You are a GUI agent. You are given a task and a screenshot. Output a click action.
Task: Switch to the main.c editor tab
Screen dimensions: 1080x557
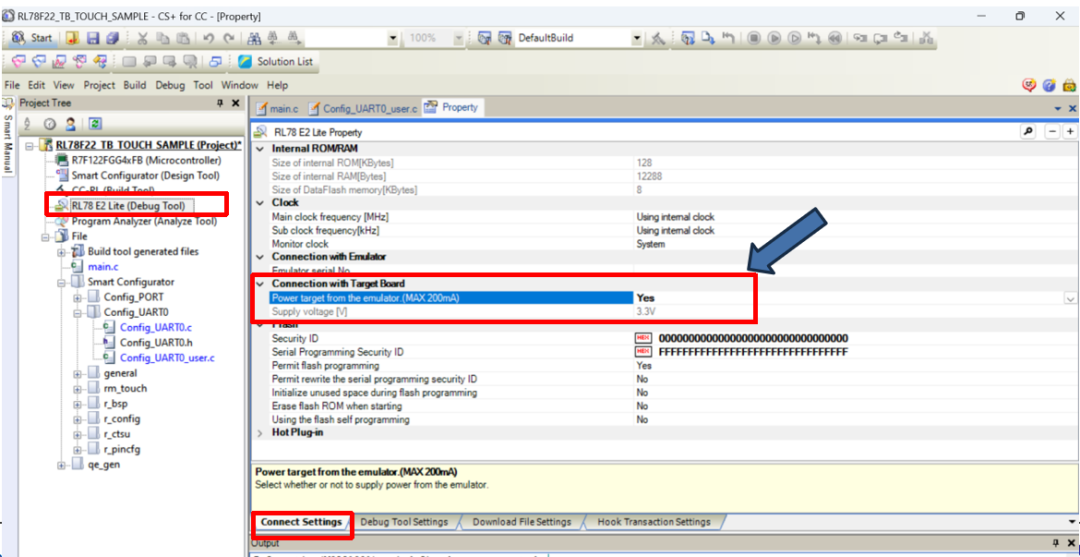(278, 108)
